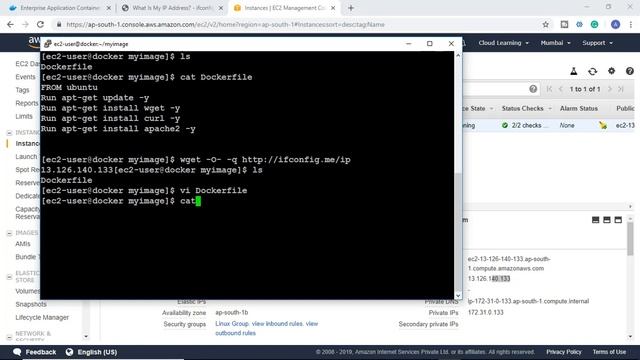Select the Instances EC2 Management Console tab
640x360 pixels.
point(284,8)
